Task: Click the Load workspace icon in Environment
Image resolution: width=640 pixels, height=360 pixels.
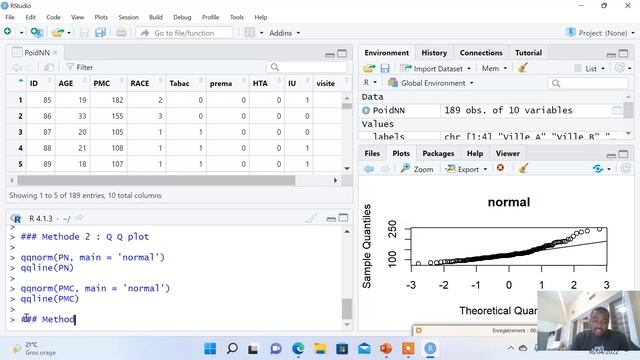Action: tap(369, 68)
